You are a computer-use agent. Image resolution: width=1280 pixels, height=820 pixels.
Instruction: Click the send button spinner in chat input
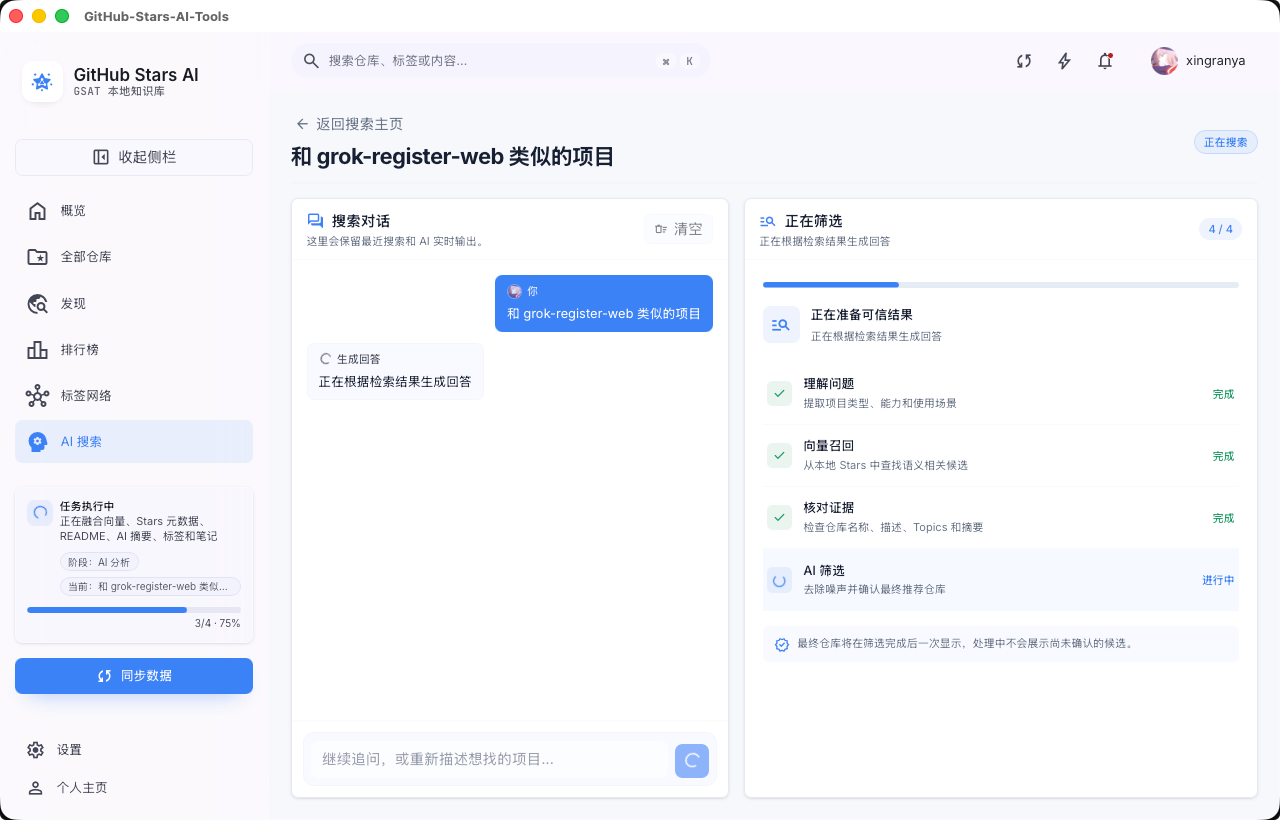[x=692, y=760]
